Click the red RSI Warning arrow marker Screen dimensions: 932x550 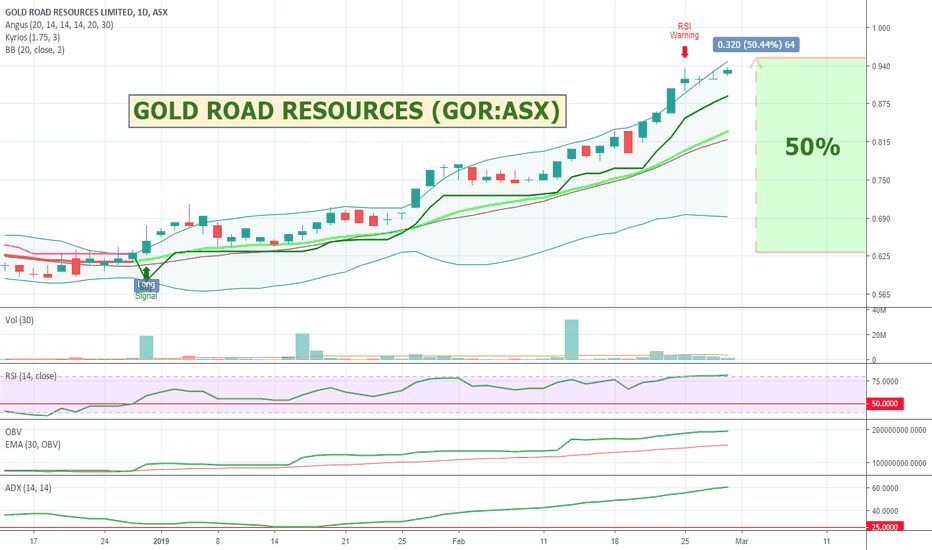tap(685, 52)
